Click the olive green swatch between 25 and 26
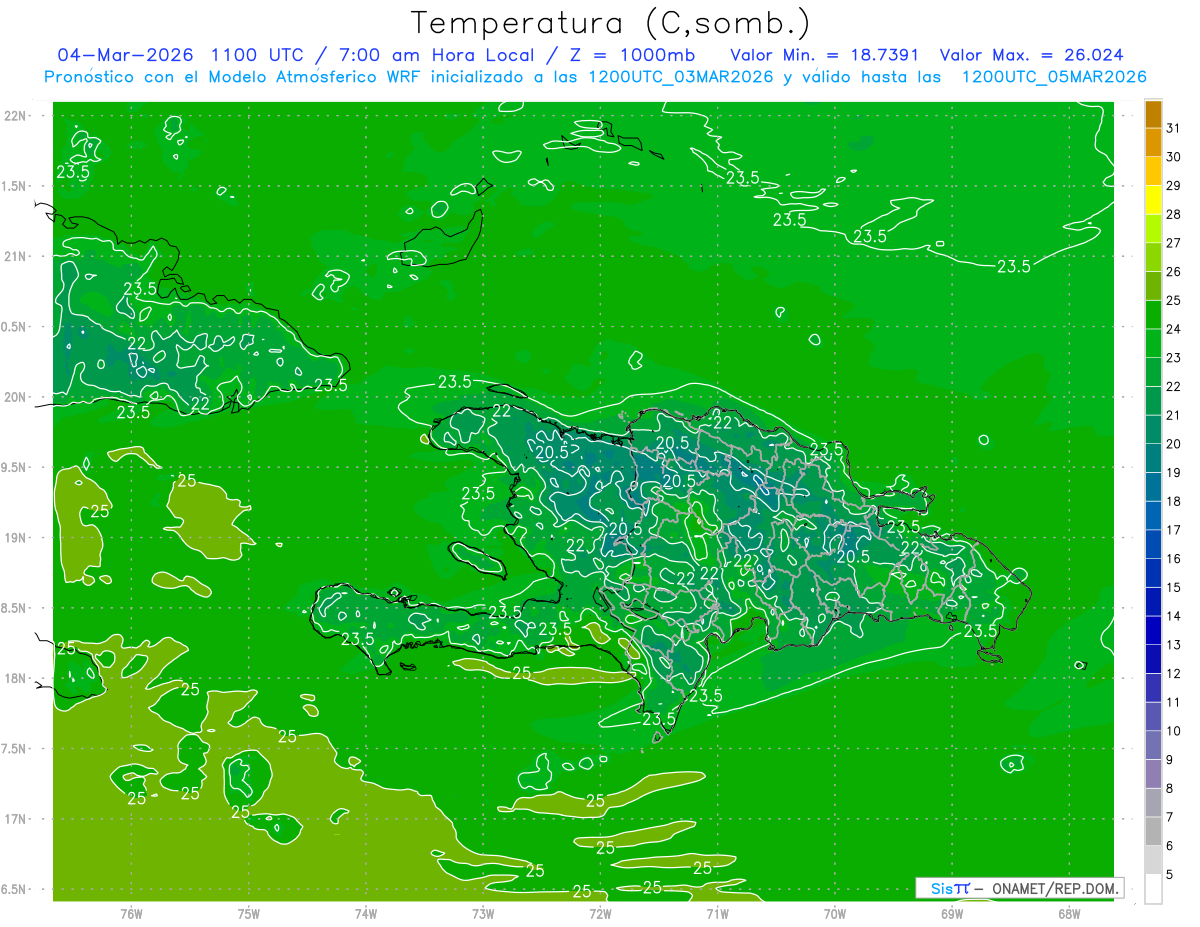The height and width of the screenshot is (927, 1200). 1153,286
